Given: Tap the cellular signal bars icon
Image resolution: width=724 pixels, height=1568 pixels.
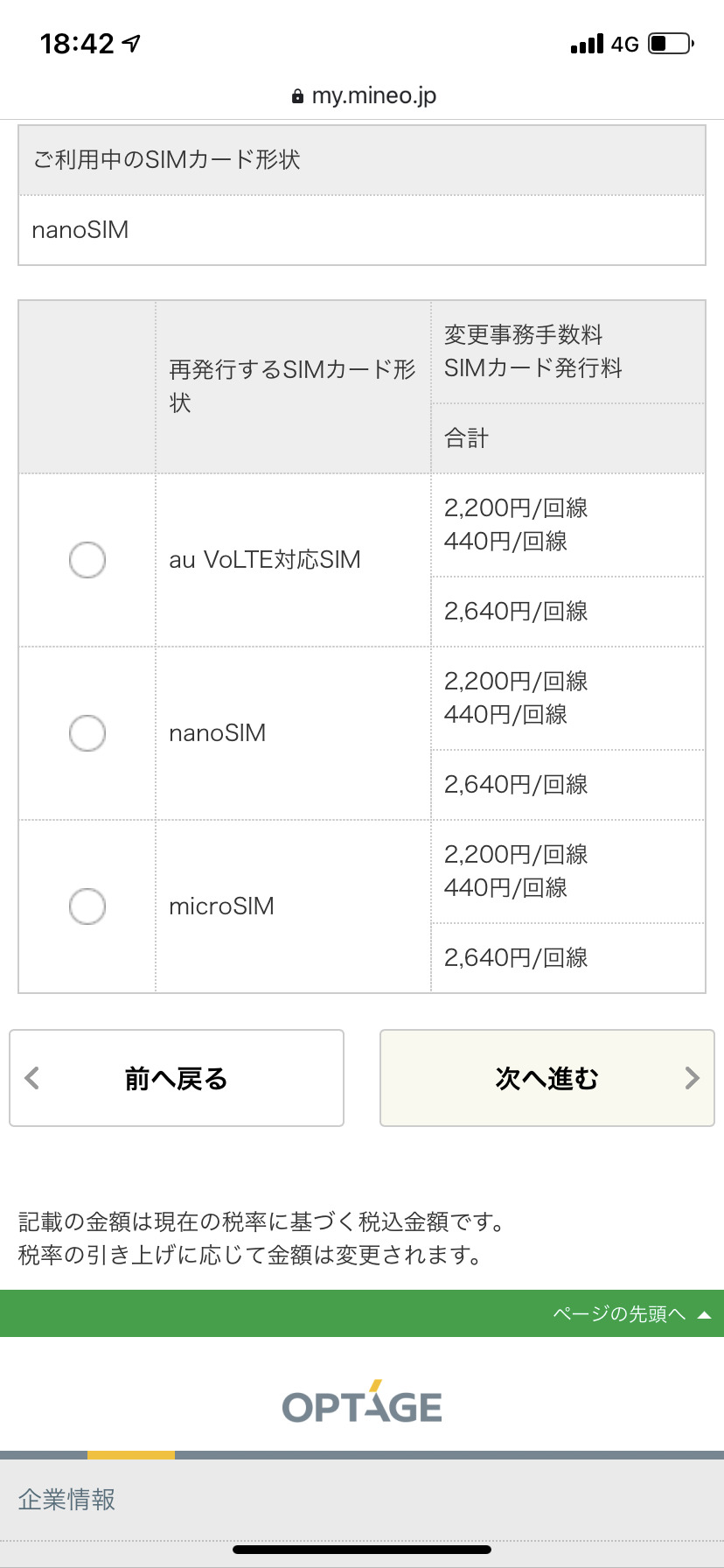Looking at the screenshot, I should 587,44.
